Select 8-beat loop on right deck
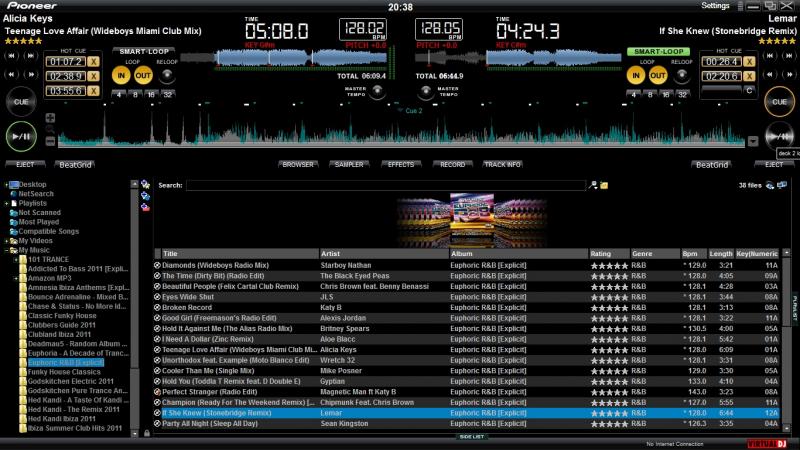The width and height of the screenshot is (800, 450). pos(650,94)
